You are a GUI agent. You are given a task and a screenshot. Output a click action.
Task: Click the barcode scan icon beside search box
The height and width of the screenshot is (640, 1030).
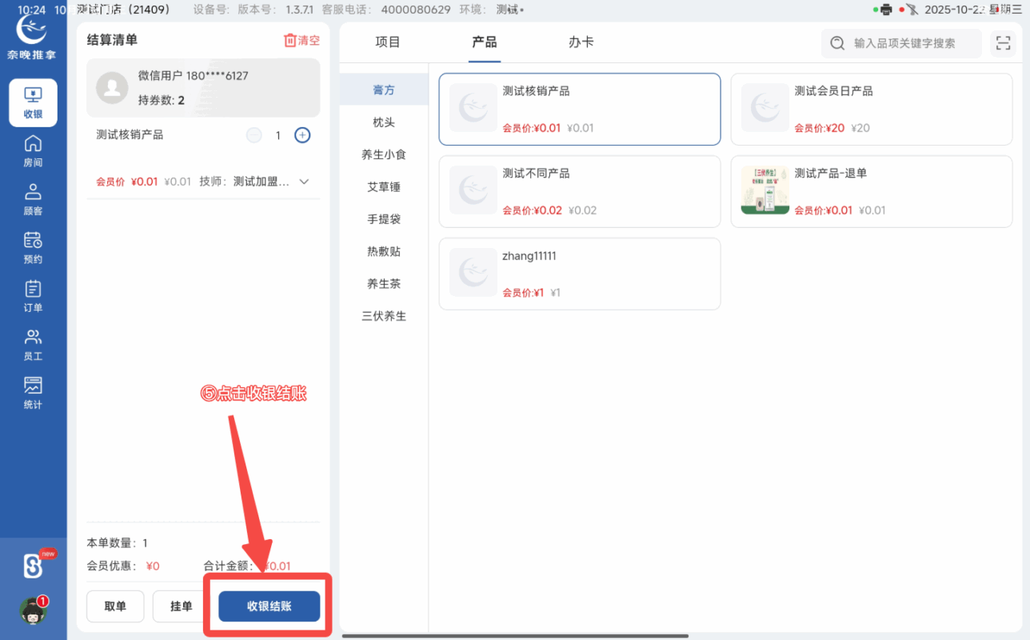(1003, 43)
